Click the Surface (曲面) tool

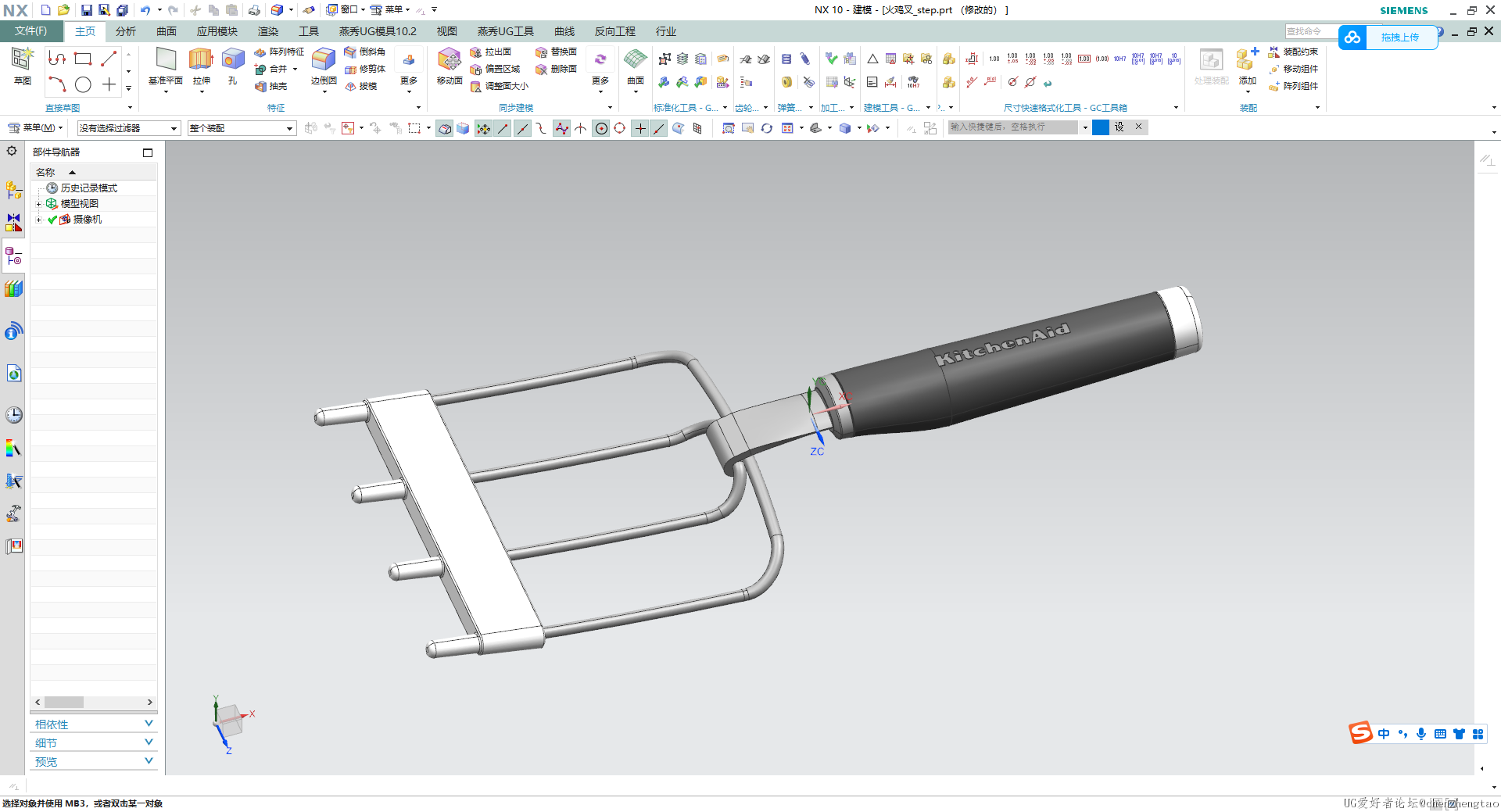636,66
